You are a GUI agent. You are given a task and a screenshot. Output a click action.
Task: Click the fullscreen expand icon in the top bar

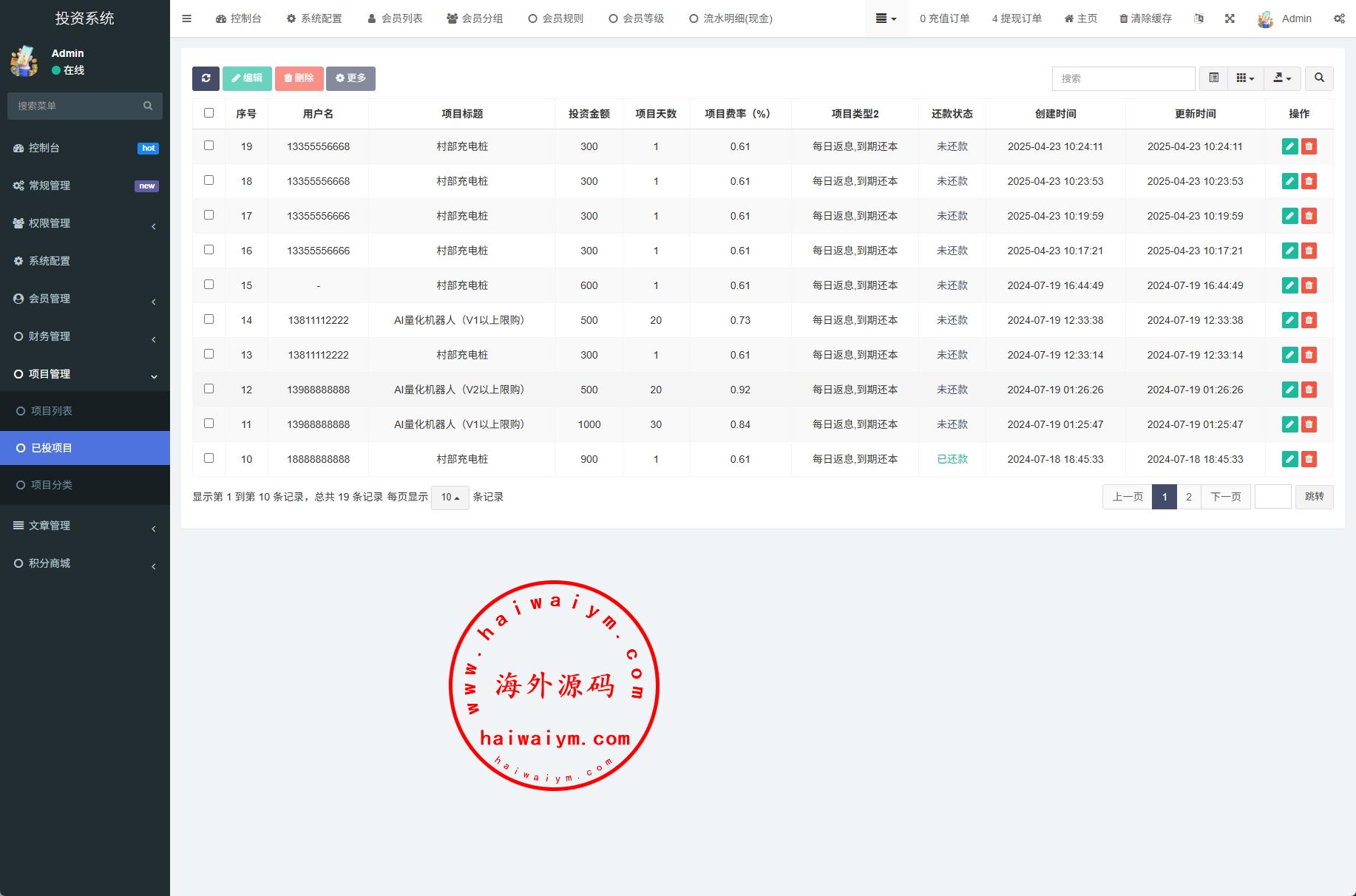(x=1230, y=18)
